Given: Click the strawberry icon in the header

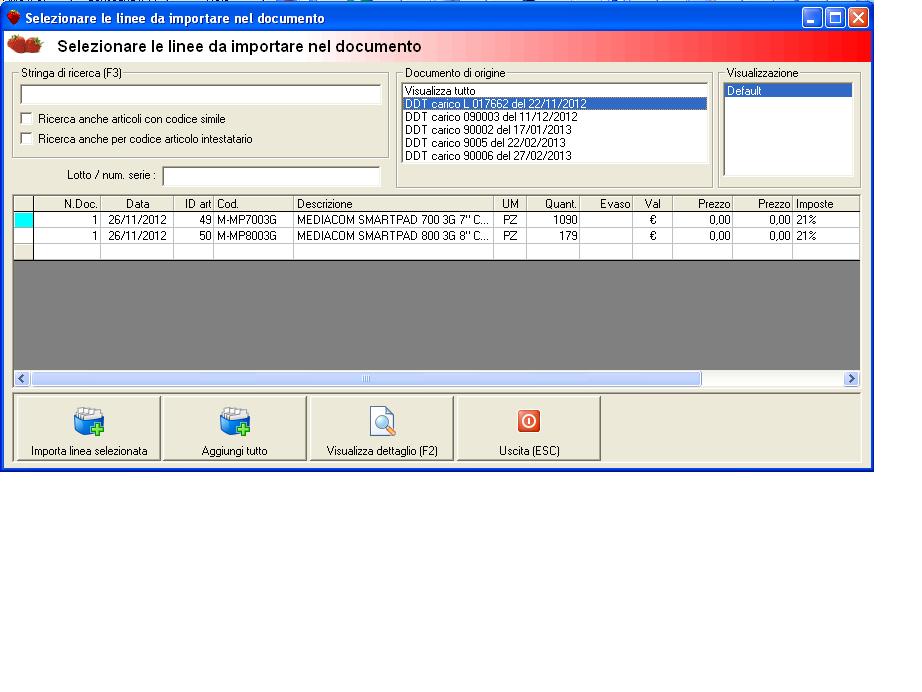Looking at the screenshot, I should pyautogui.click(x=25, y=45).
